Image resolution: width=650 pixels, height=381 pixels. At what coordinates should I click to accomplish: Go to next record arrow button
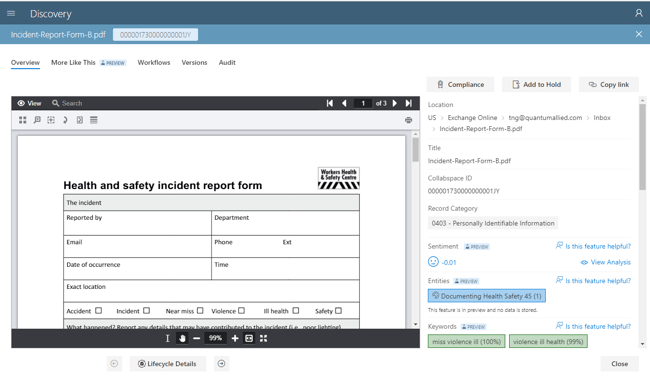[221, 364]
